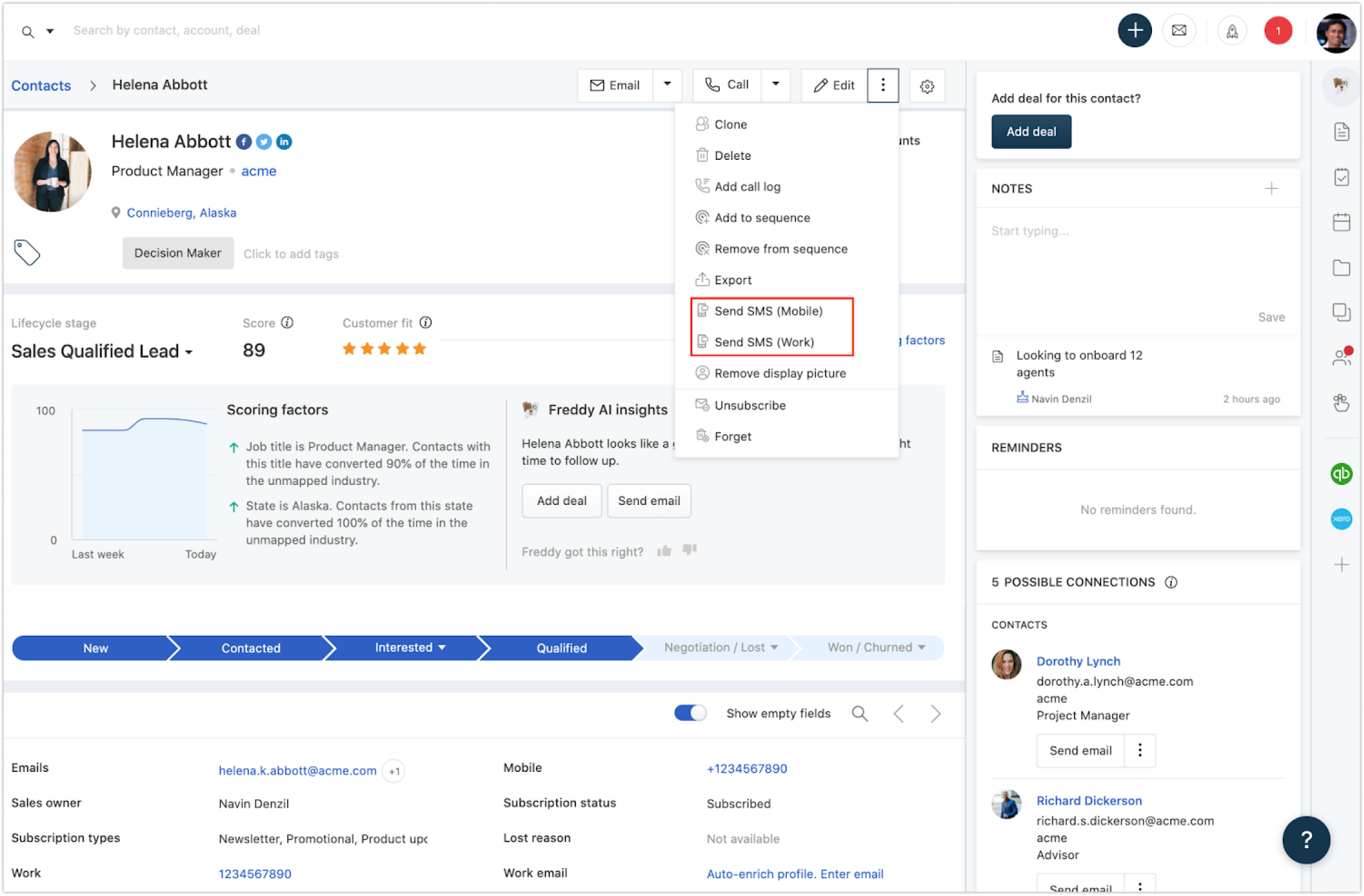Screen dimensions: 1364x896
Task: Toggle the Show empty fields switch
Action: click(690, 713)
